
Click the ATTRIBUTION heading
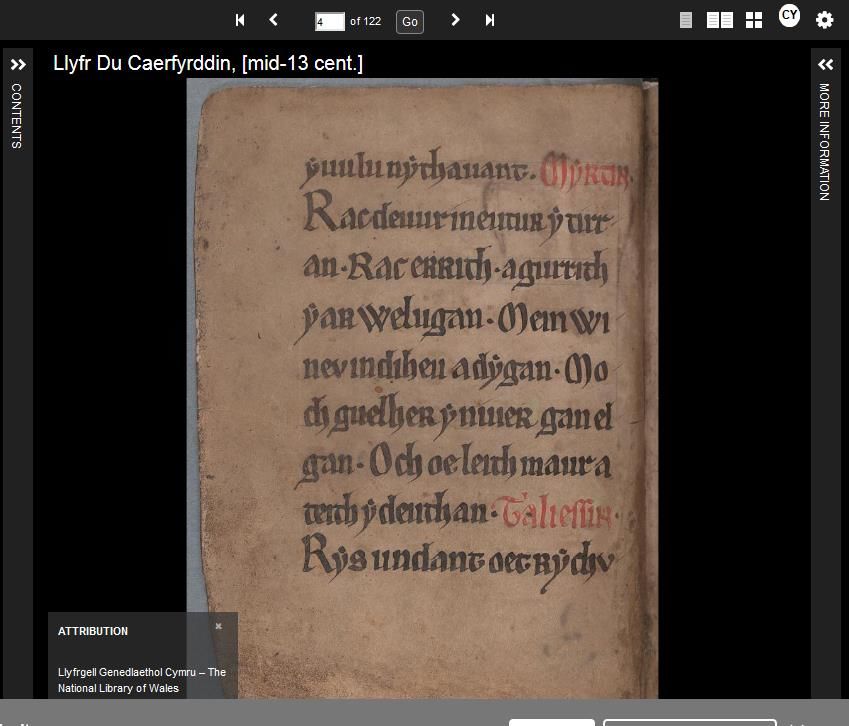(93, 631)
